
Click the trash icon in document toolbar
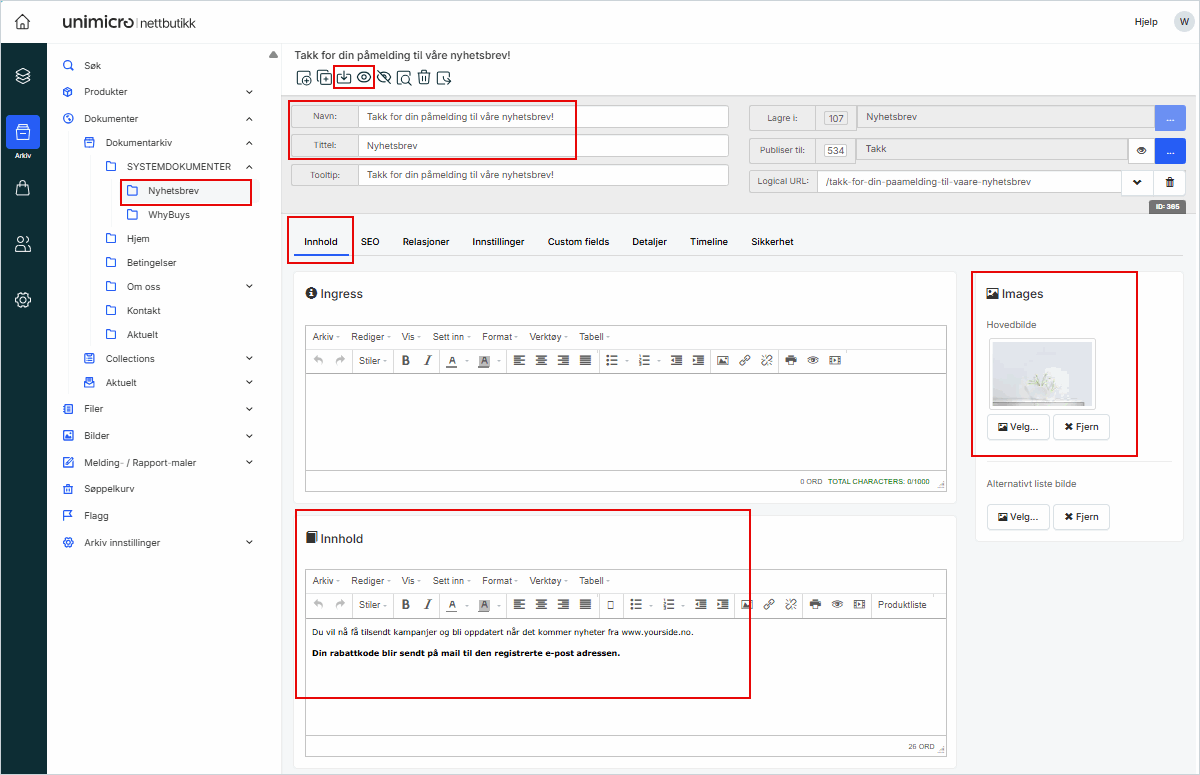click(x=424, y=78)
